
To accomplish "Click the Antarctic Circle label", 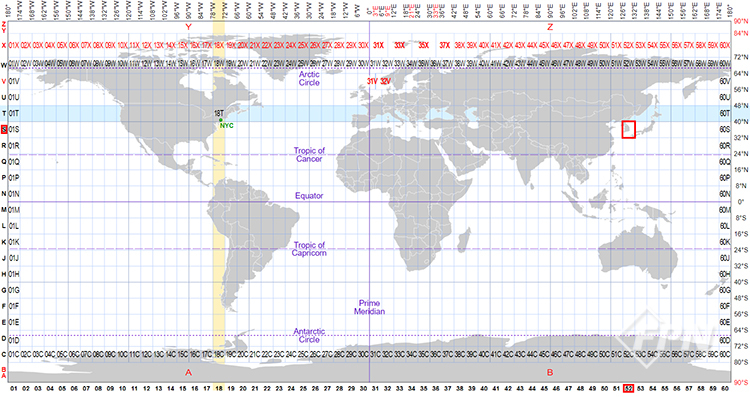I will click(309, 335).
